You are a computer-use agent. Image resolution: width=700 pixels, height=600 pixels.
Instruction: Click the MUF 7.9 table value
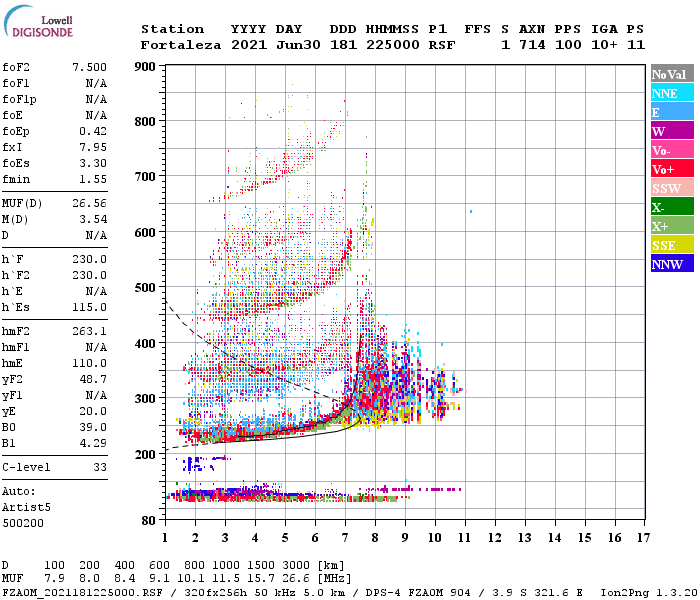coord(54,579)
